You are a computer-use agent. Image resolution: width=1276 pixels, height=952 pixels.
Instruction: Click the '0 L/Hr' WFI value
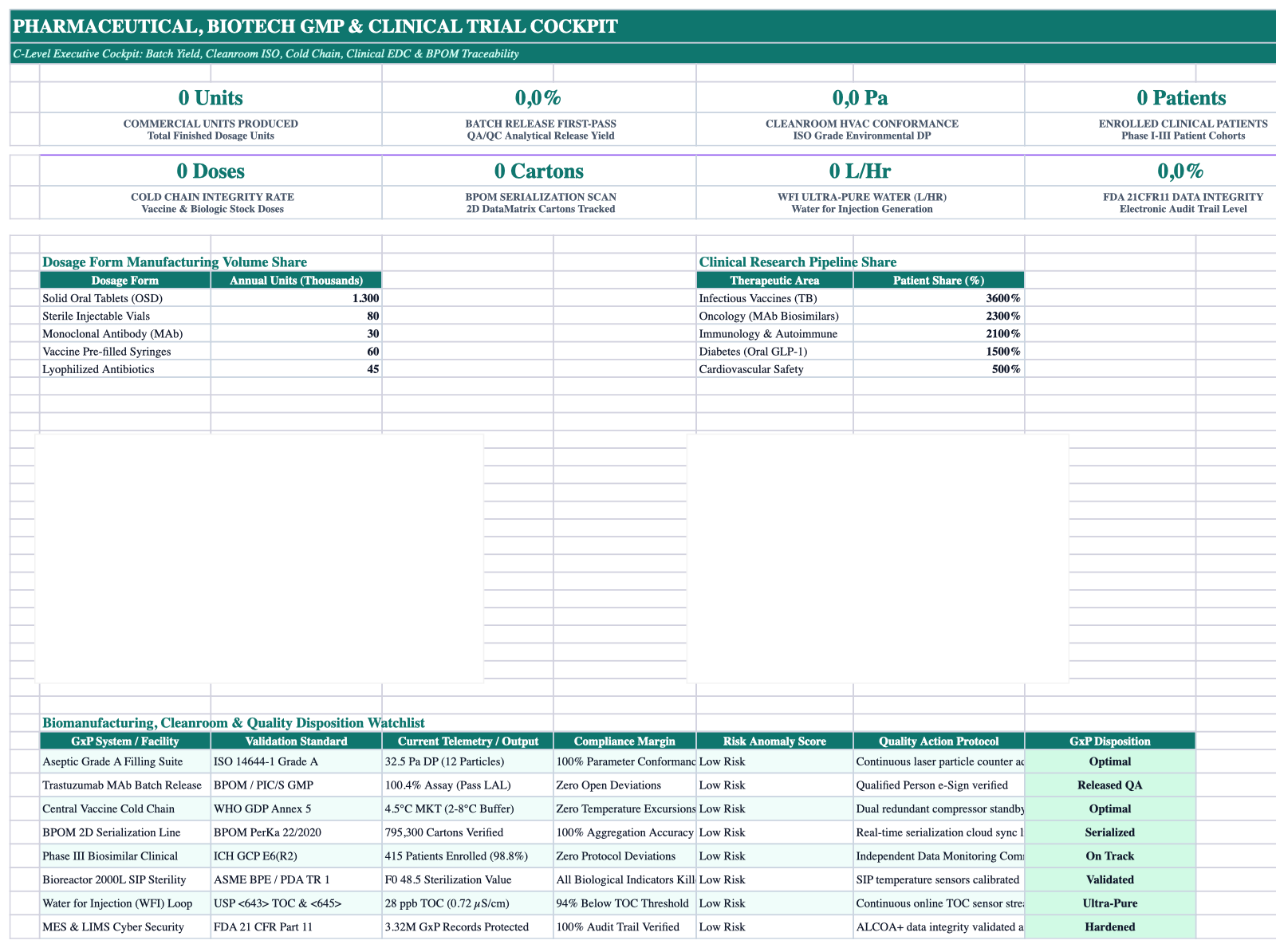click(860, 171)
